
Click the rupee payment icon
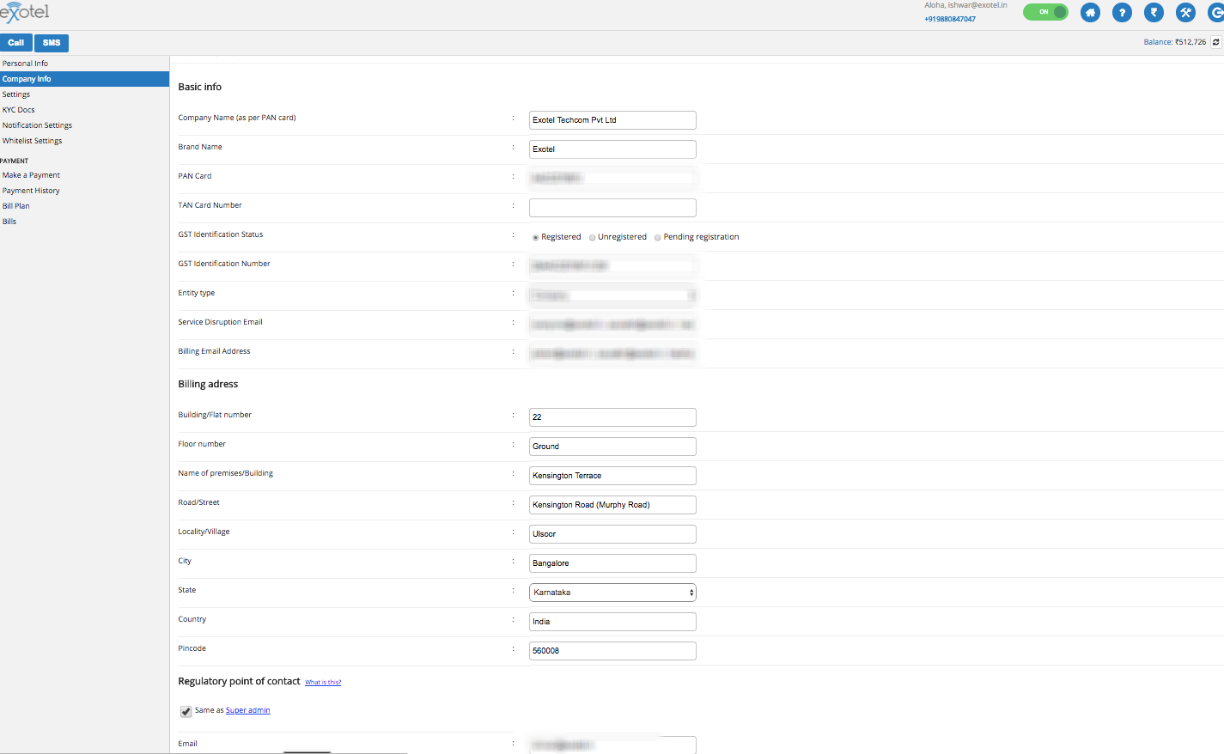point(1154,13)
